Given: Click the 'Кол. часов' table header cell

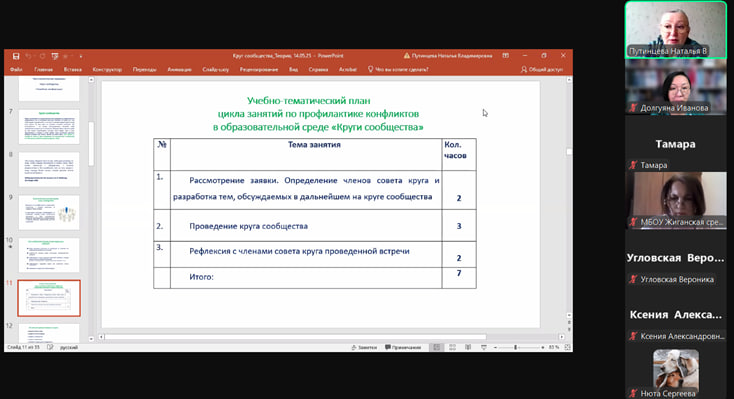Looking at the screenshot, I should (x=459, y=154).
